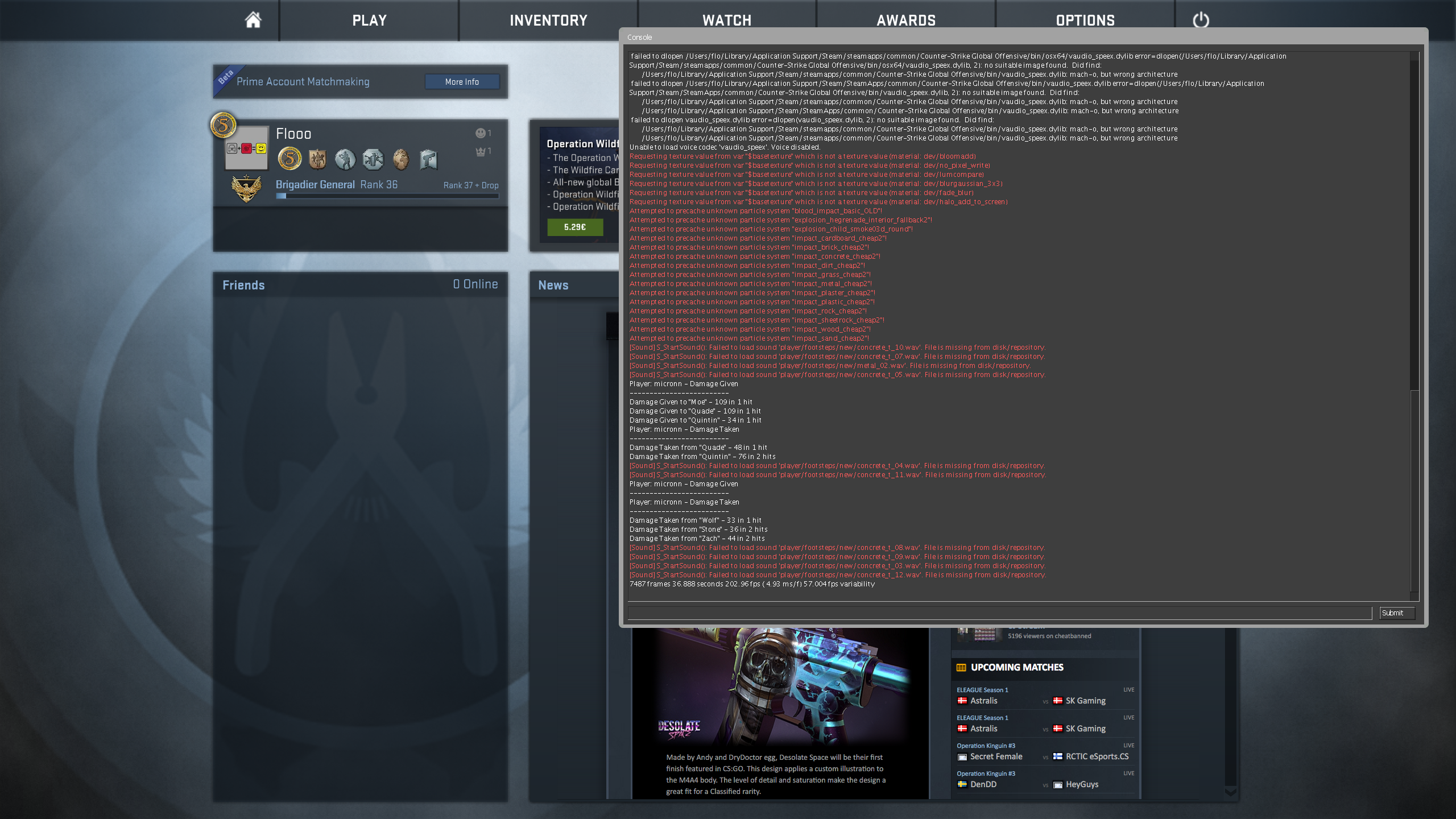Click the 5-year veteran coin in medal row

(x=289, y=159)
